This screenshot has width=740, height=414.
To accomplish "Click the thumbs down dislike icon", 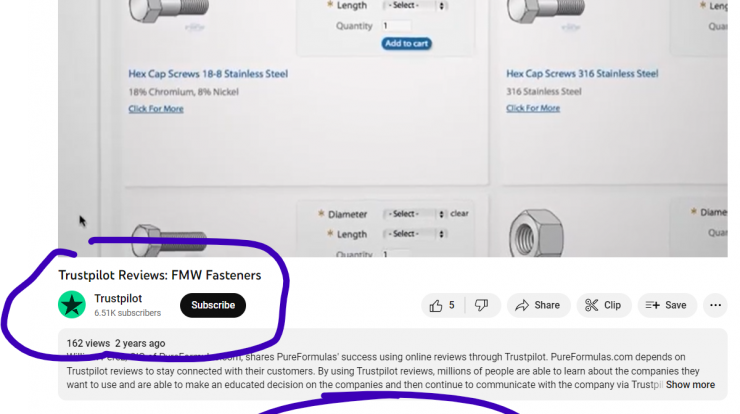I will point(482,305).
